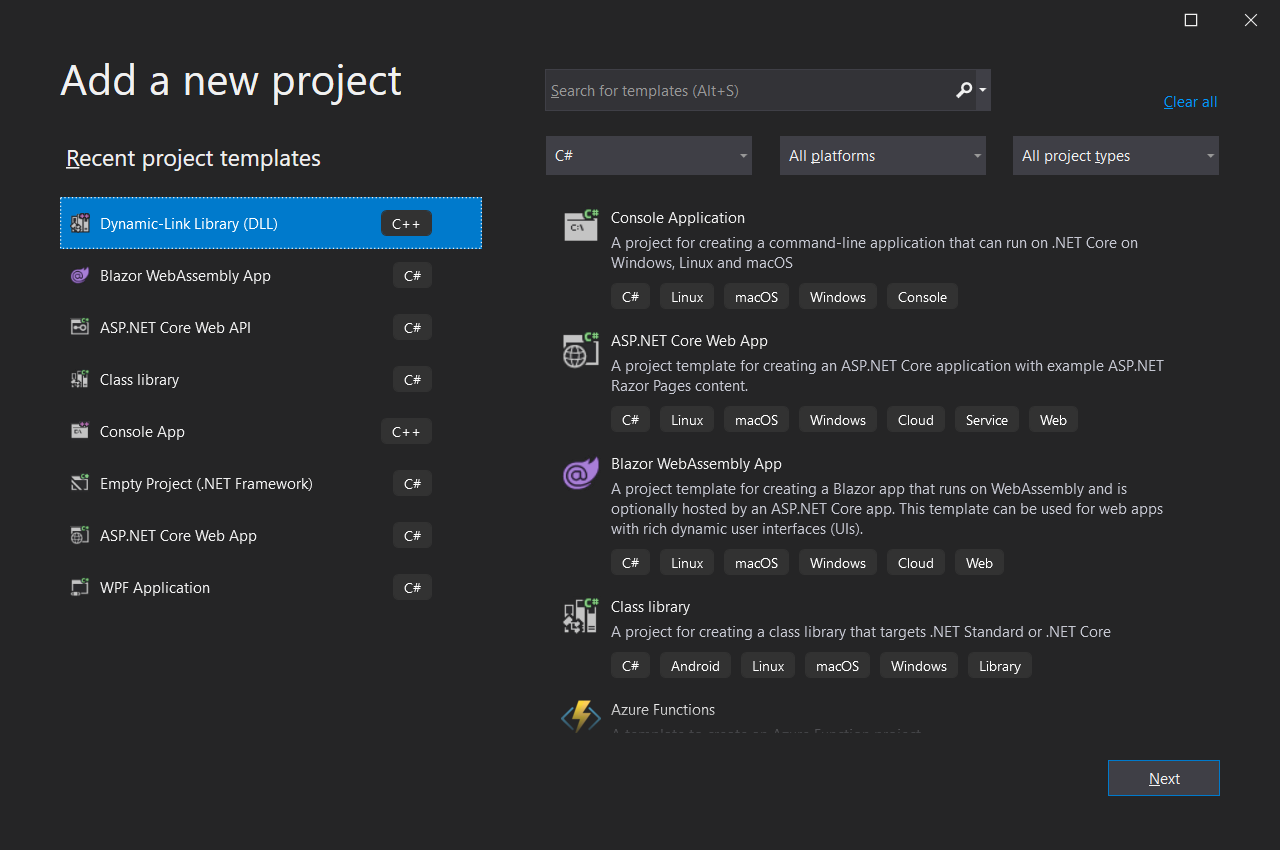Select Dynamic-Link Library (DLL) recent template
1280x850 pixels.
(x=271, y=223)
